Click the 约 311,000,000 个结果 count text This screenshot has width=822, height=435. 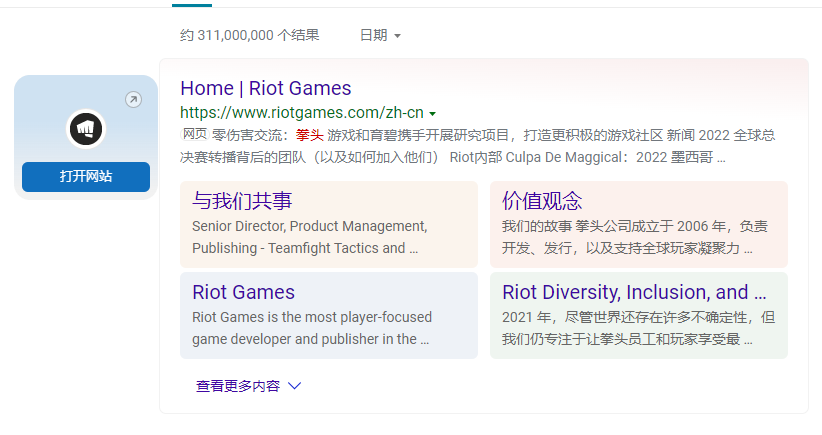pyautogui.click(x=250, y=35)
